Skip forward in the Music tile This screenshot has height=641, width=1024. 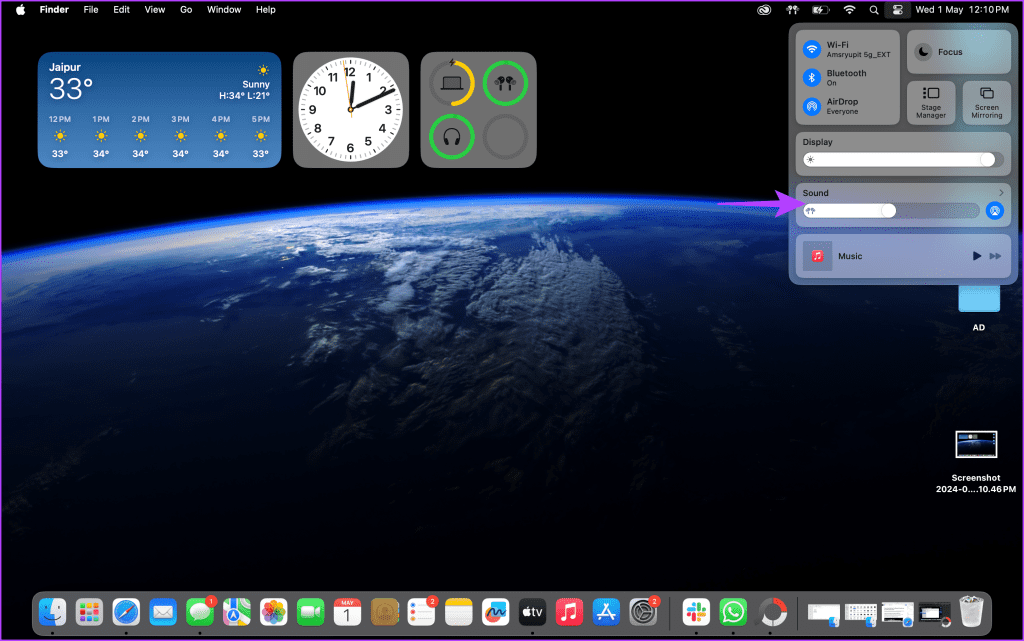(x=995, y=256)
